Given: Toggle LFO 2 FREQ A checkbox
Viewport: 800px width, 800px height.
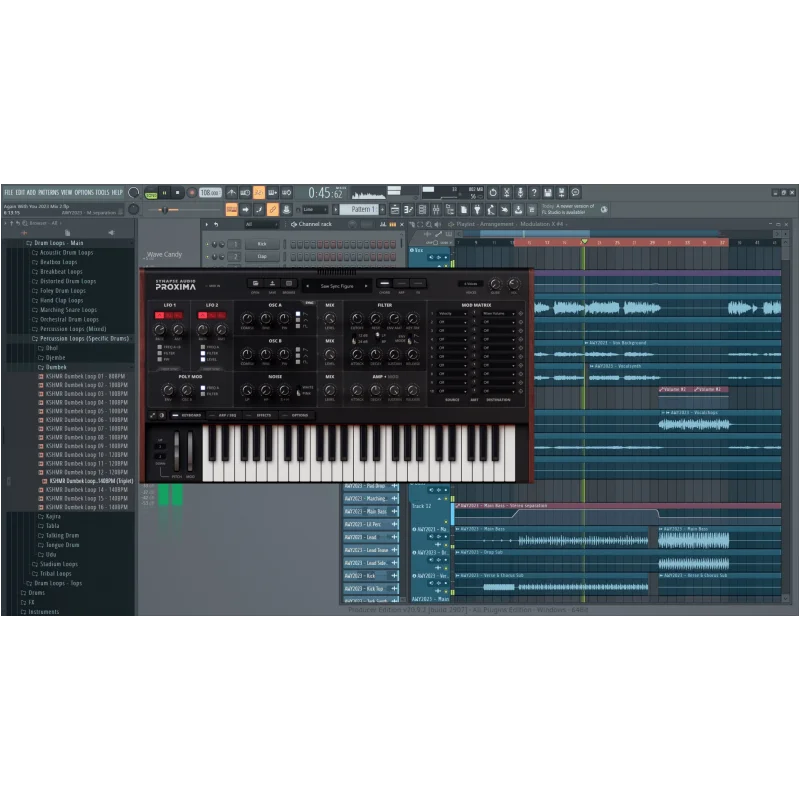Looking at the screenshot, I should [203, 347].
